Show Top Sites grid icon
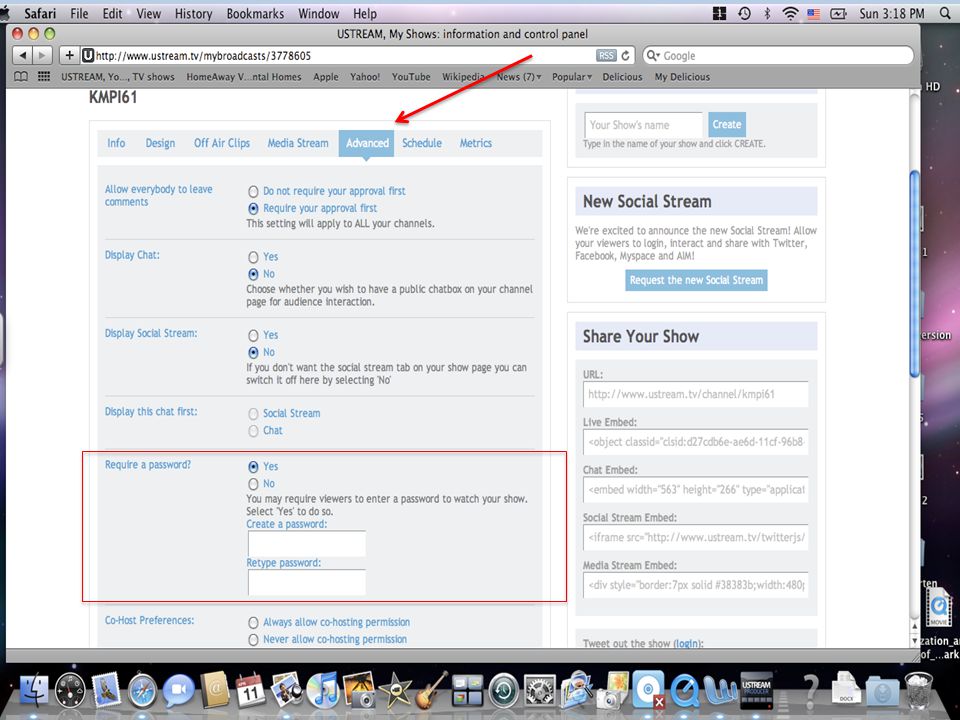Viewport: 960px width, 720px height. coord(43,77)
